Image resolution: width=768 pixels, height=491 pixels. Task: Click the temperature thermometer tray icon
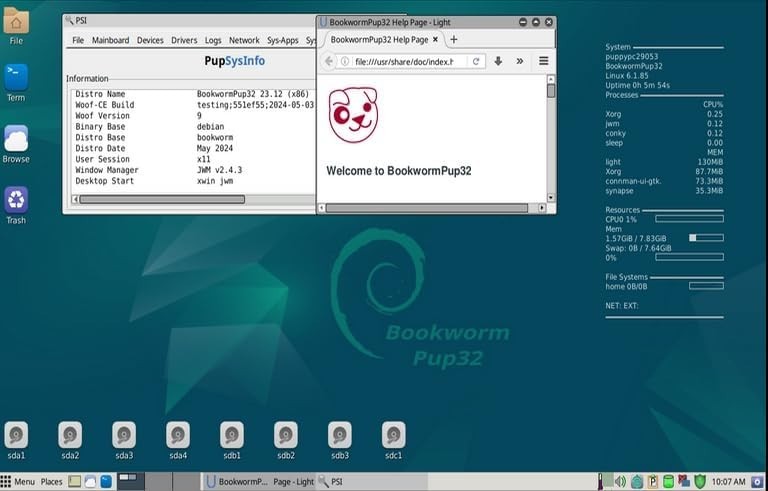coord(600,482)
